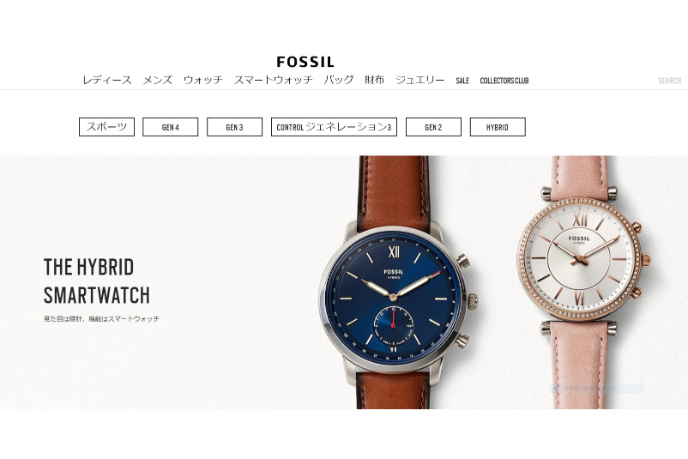Open the 財布 category

374,80
